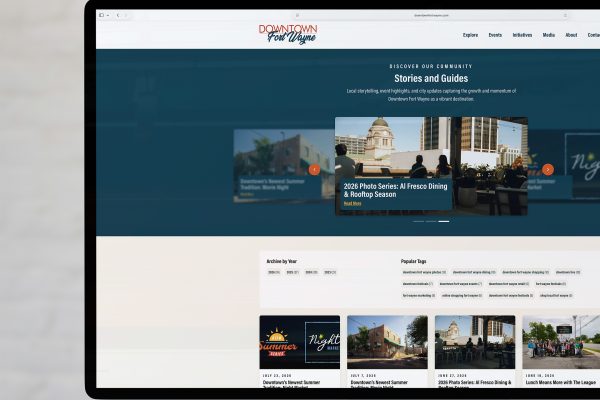The height and width of the screenshot is (400, 600).
Task: Filter archive by year 2023
Action: click(330, 273)
